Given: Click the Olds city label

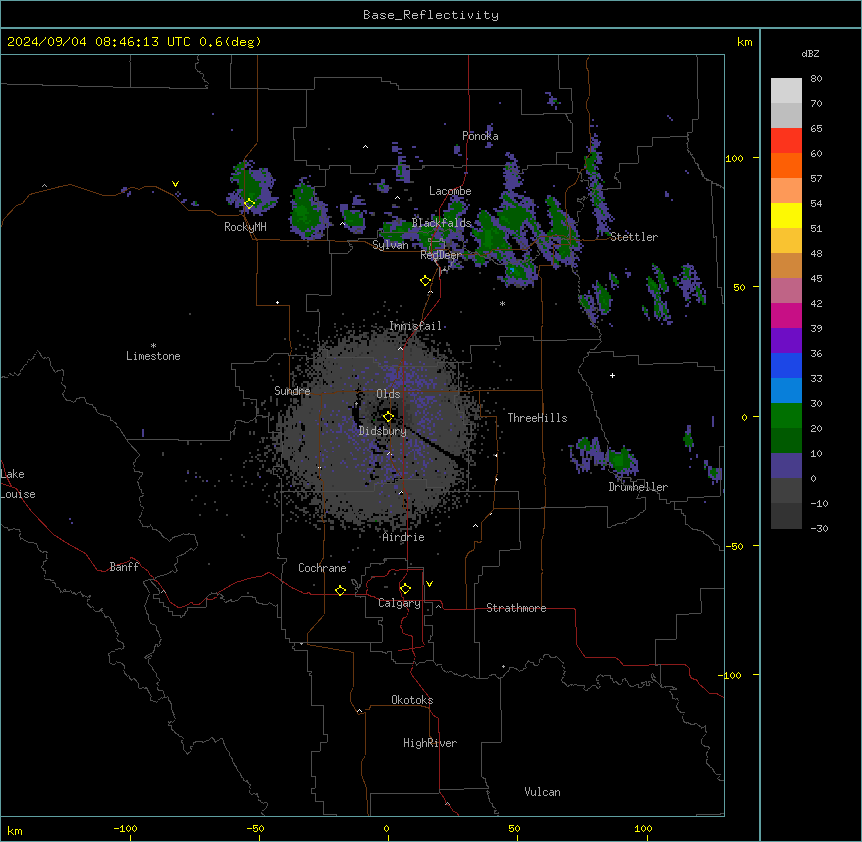Looking at the screenshot, I should point(388,394).
